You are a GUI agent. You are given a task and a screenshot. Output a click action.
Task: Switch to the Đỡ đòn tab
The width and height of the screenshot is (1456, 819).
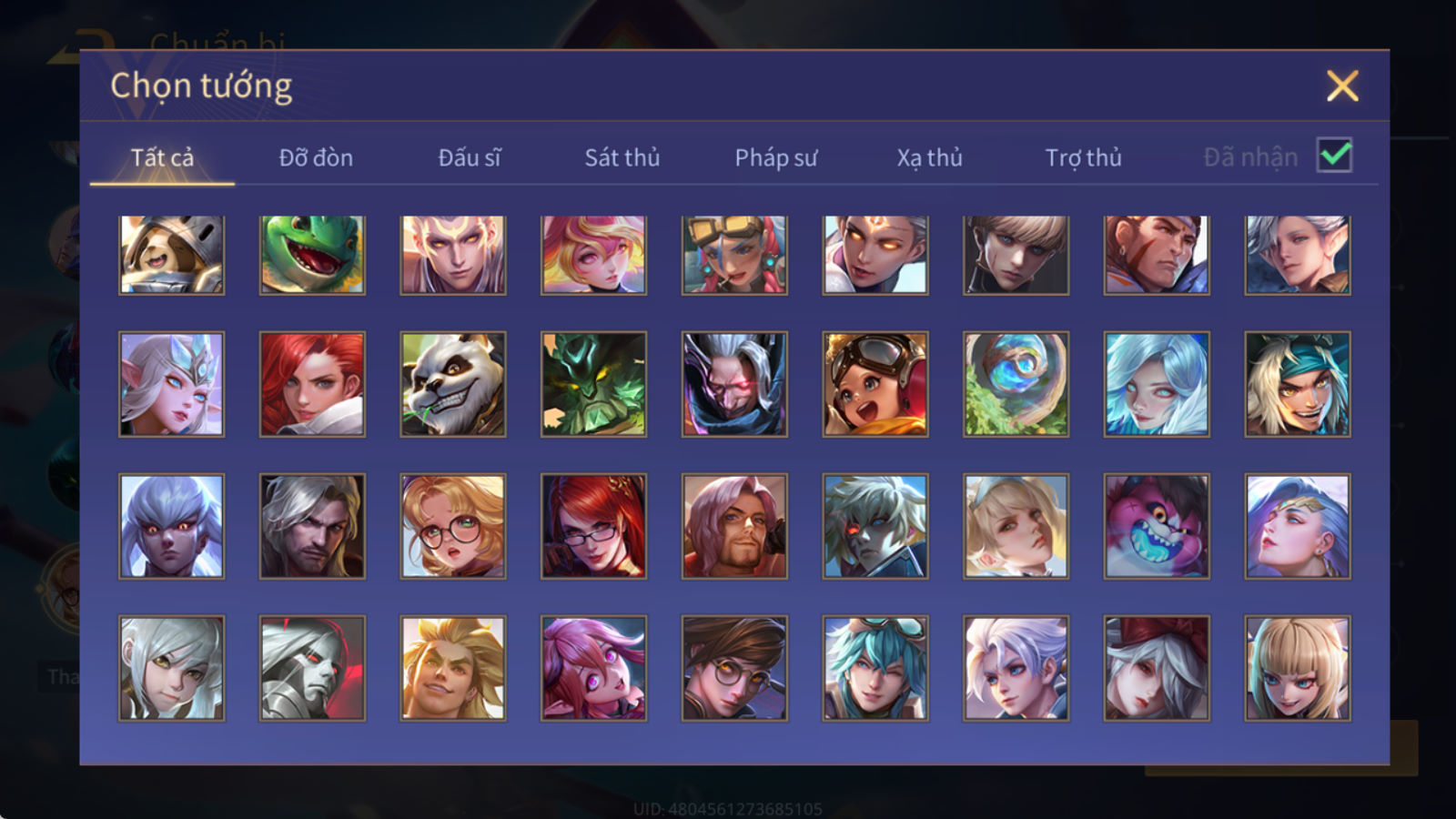316,157
